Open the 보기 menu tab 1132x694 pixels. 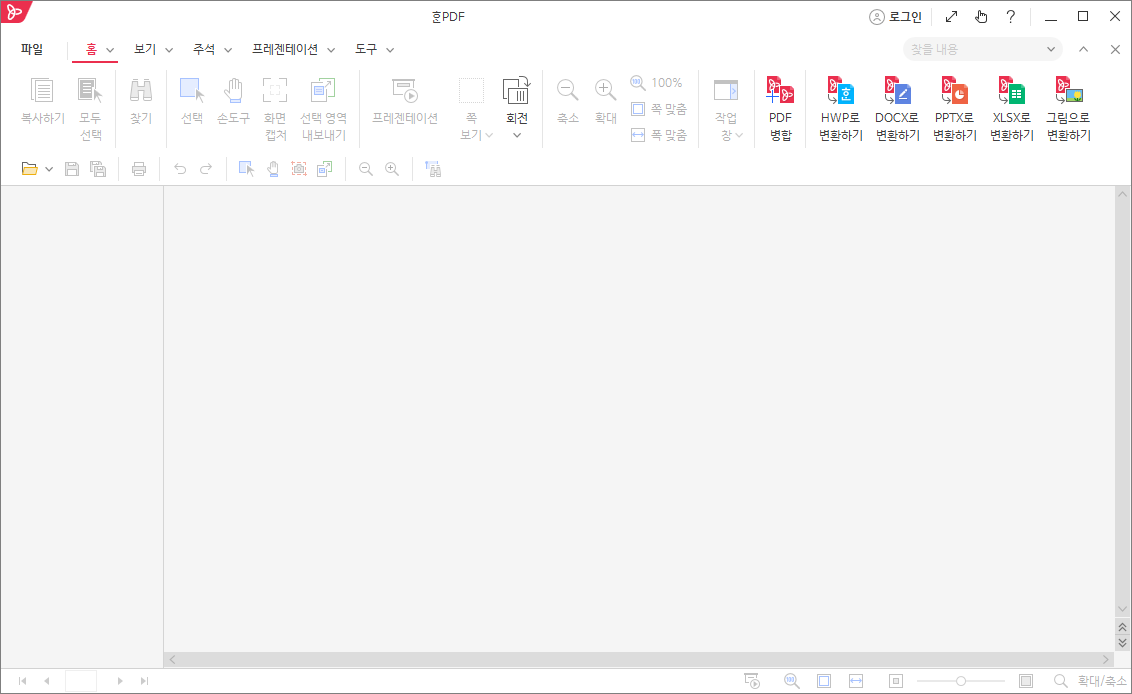tap(145, 49)
